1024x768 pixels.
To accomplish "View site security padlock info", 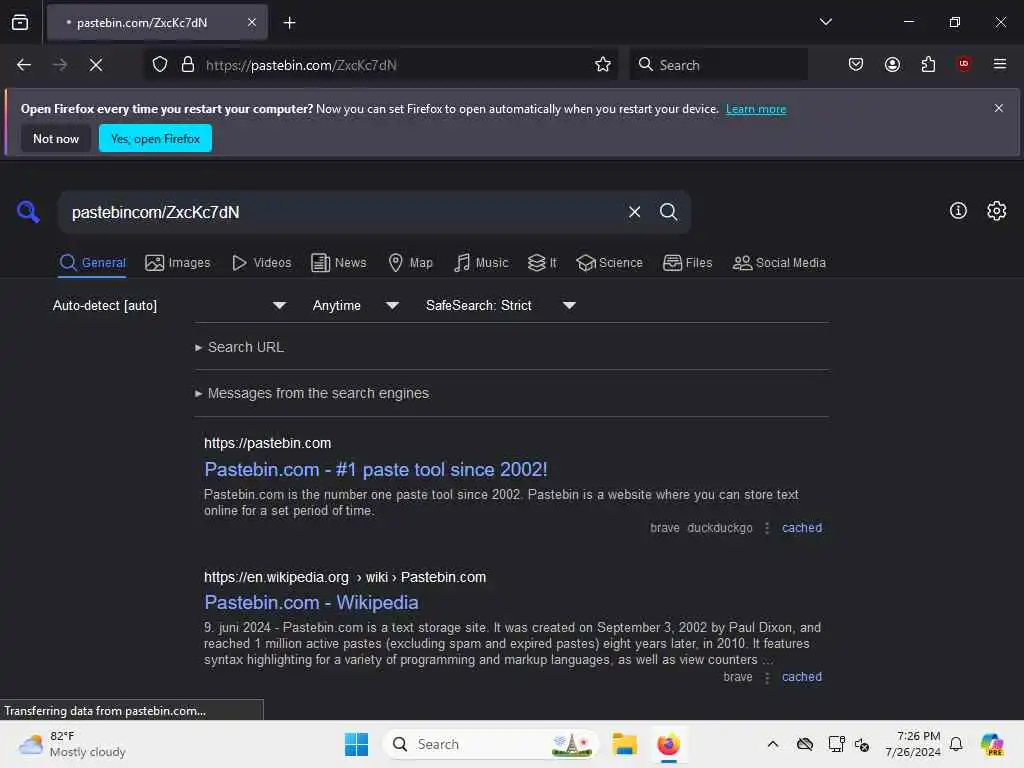I will (x=188, y=65).
